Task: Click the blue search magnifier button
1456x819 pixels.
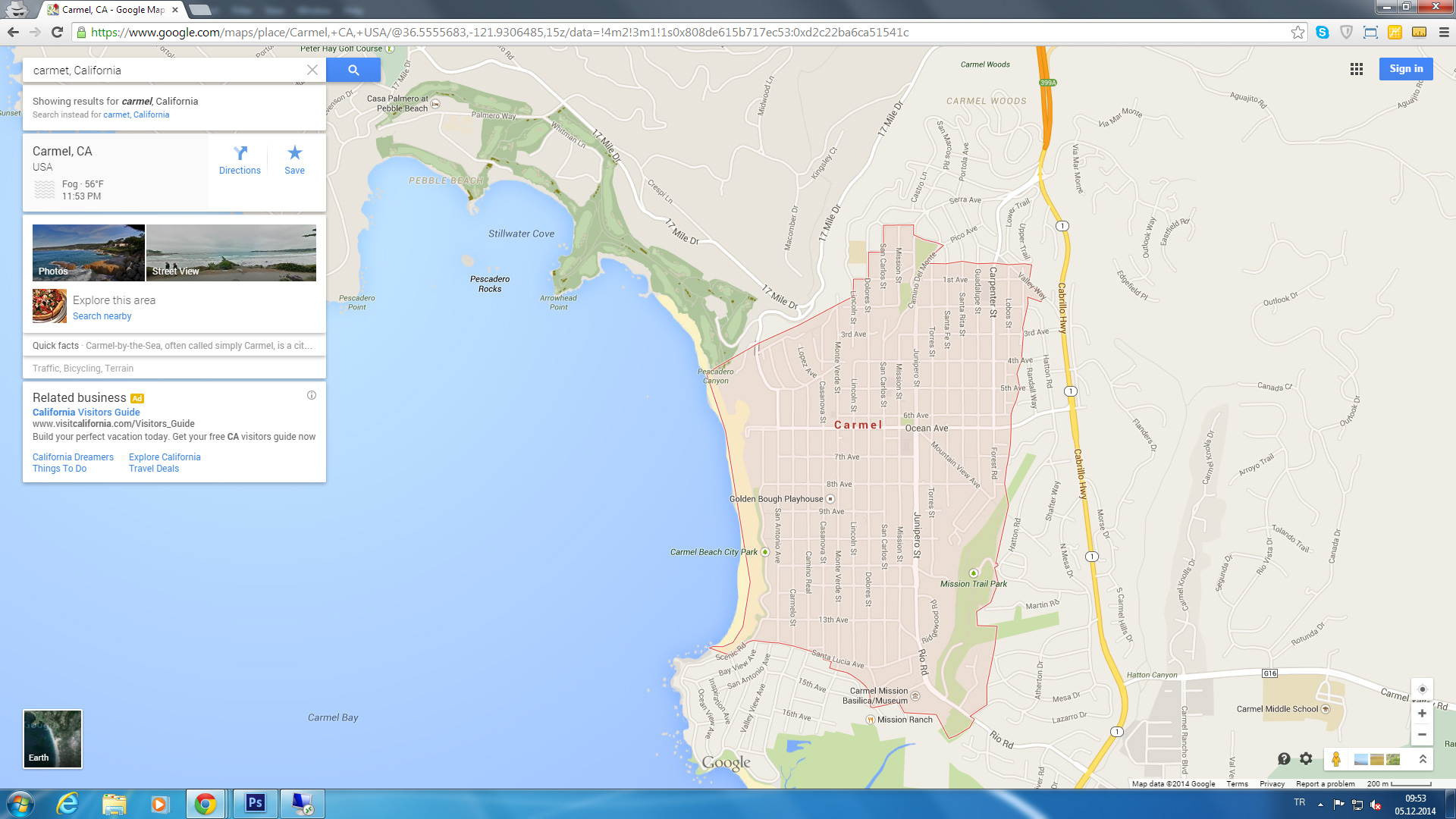Action: [x=353, y=70]
